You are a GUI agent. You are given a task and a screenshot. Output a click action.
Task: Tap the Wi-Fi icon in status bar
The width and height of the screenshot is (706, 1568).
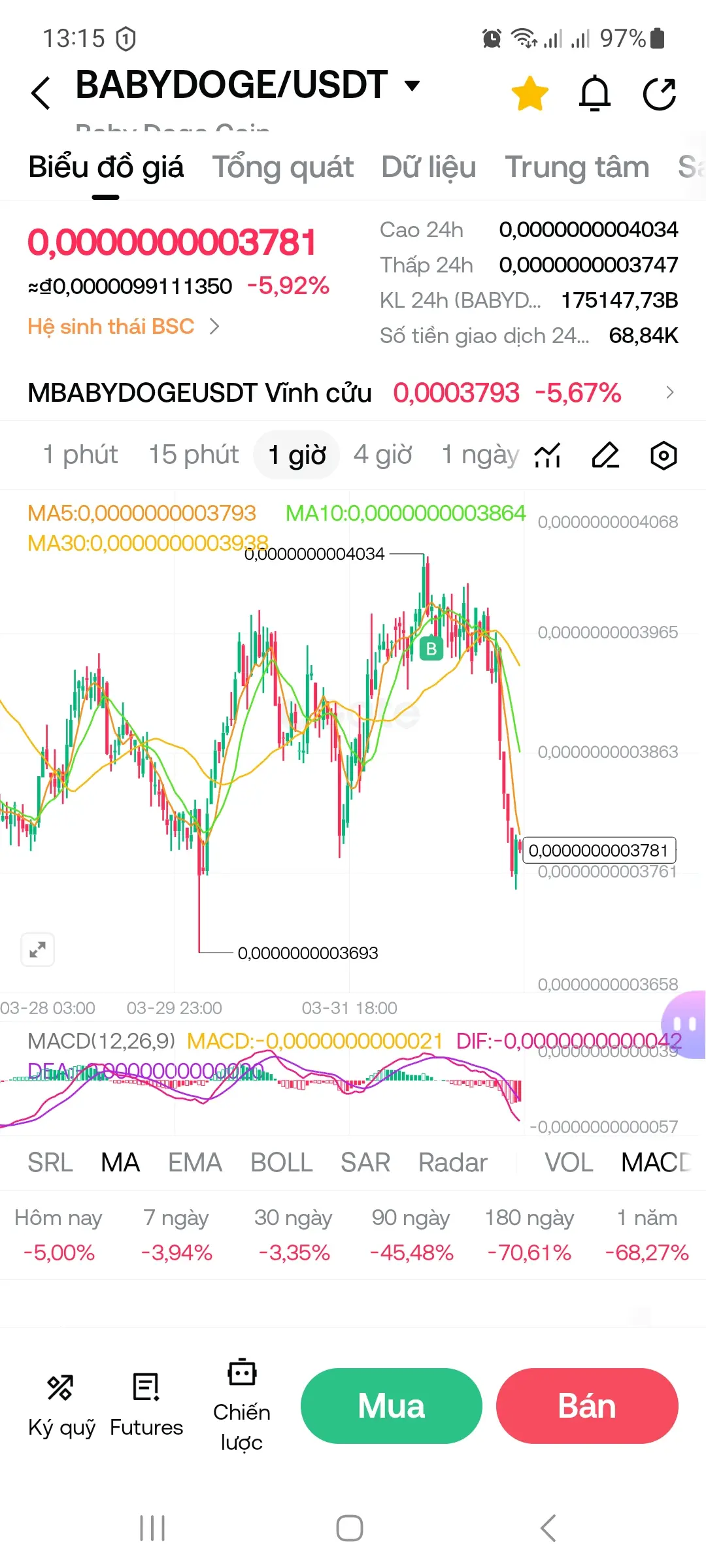[524, 39]
